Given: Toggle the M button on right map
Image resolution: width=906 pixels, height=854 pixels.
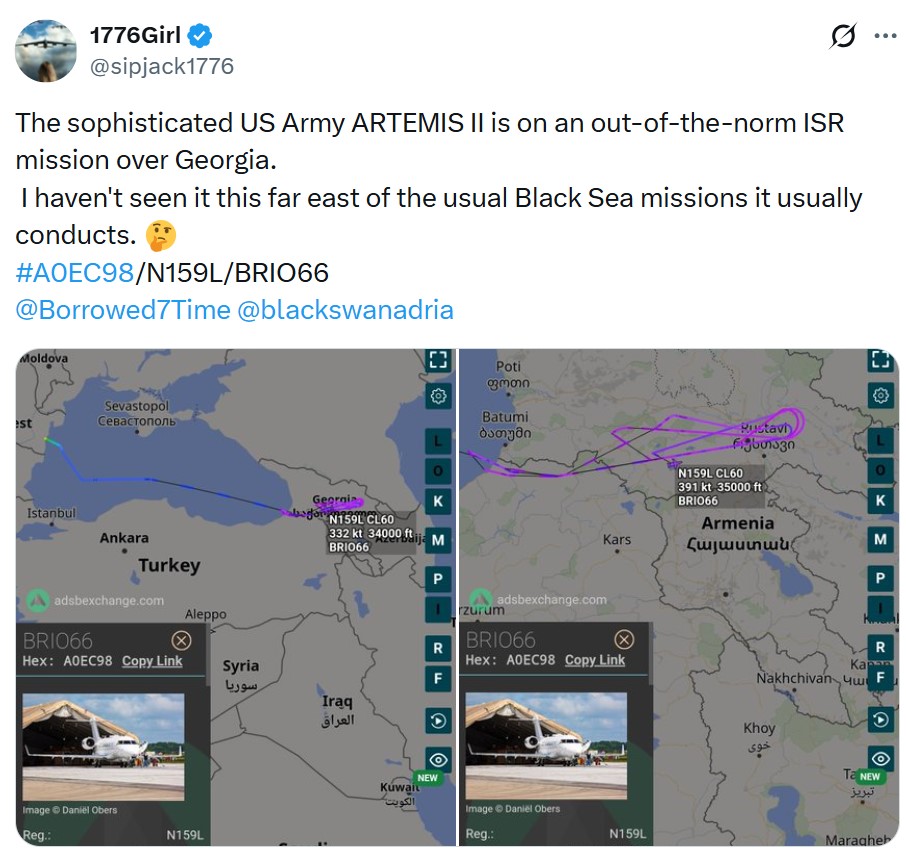Looking at the screenshot, I should (x=880, y=540).
